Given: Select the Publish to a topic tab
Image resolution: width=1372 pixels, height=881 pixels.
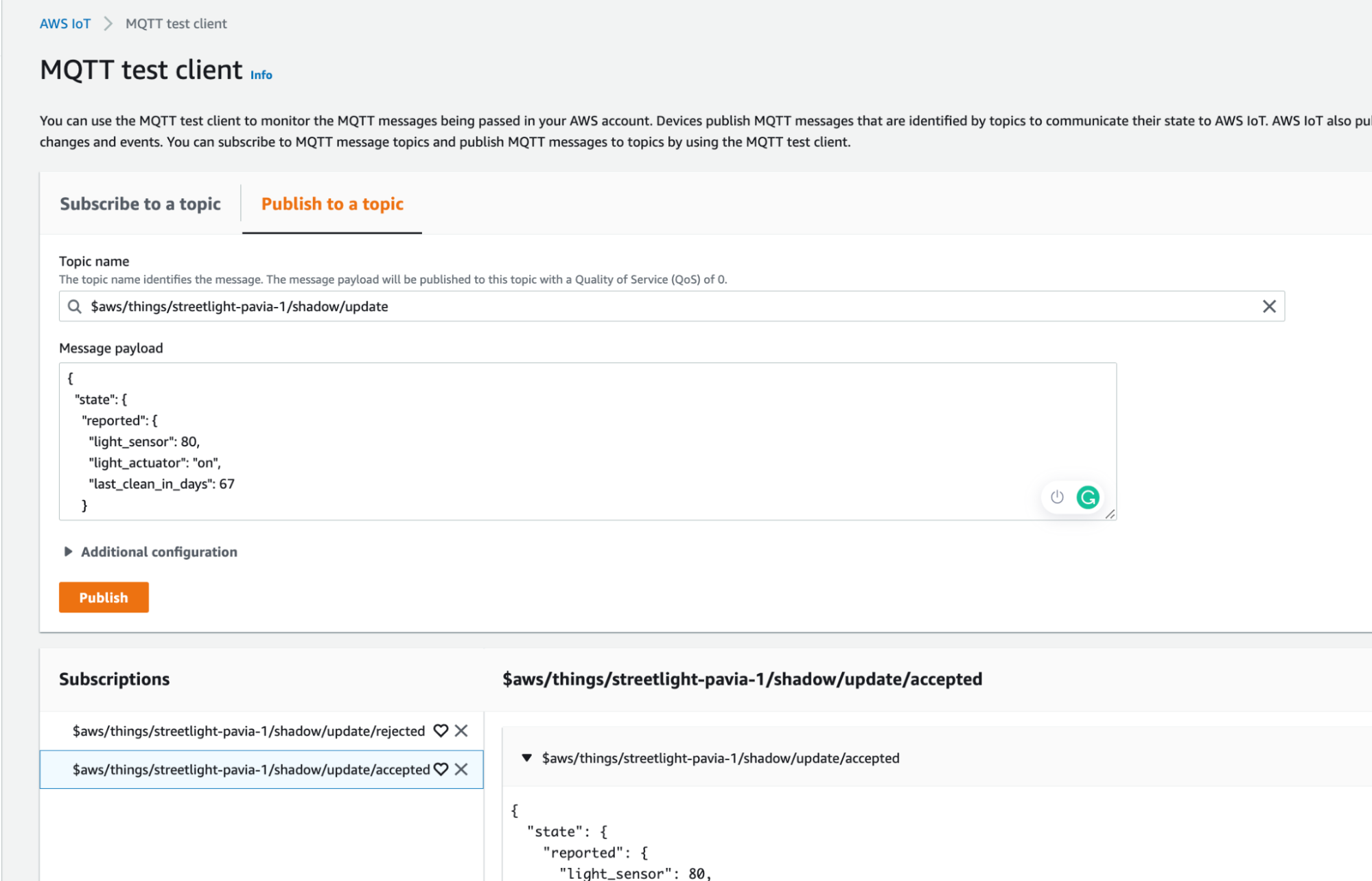Looking at the screenshot, I should 332,204.
